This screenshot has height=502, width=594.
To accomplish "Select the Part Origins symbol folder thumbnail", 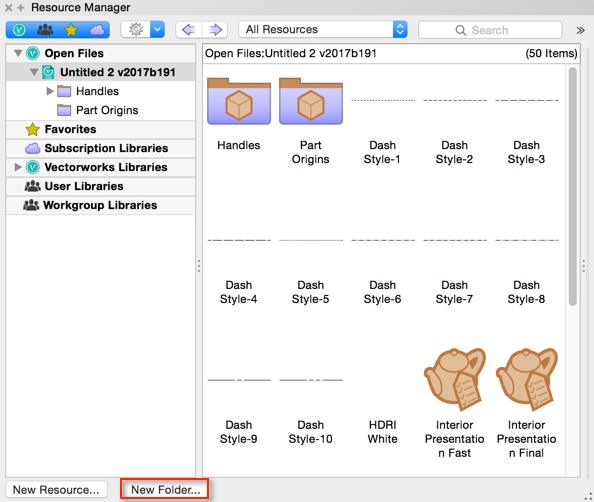I will coord(311,101).
